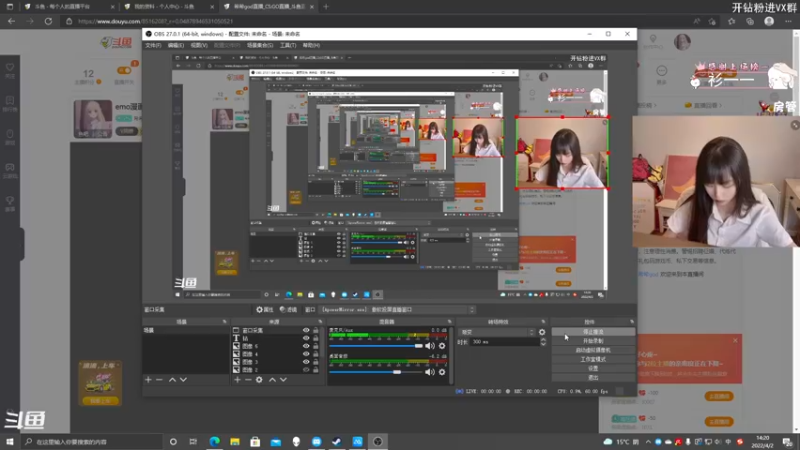Pop out the Sources dock icon
Screen dimensions: 800x450
coord(320,322)
